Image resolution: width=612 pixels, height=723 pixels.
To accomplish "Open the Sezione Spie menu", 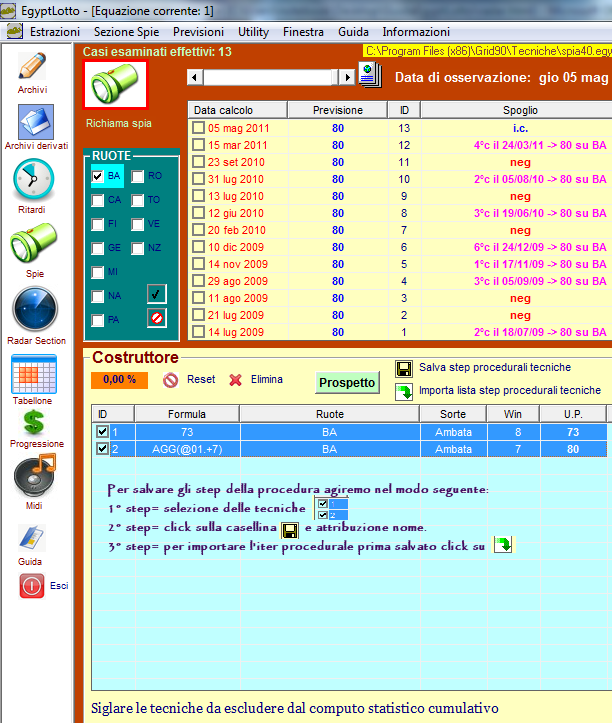I will point(126,32).
